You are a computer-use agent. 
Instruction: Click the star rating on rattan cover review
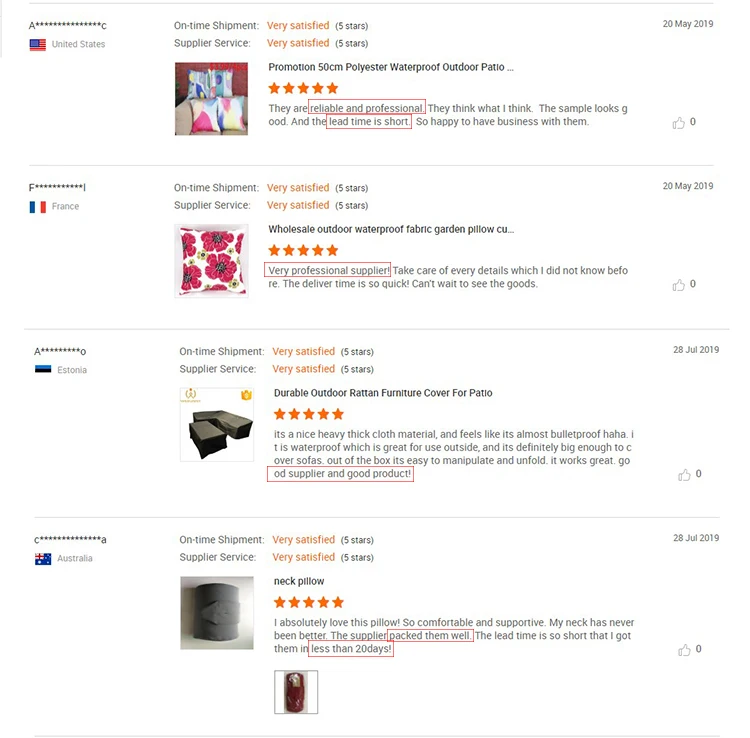(309, 414)
